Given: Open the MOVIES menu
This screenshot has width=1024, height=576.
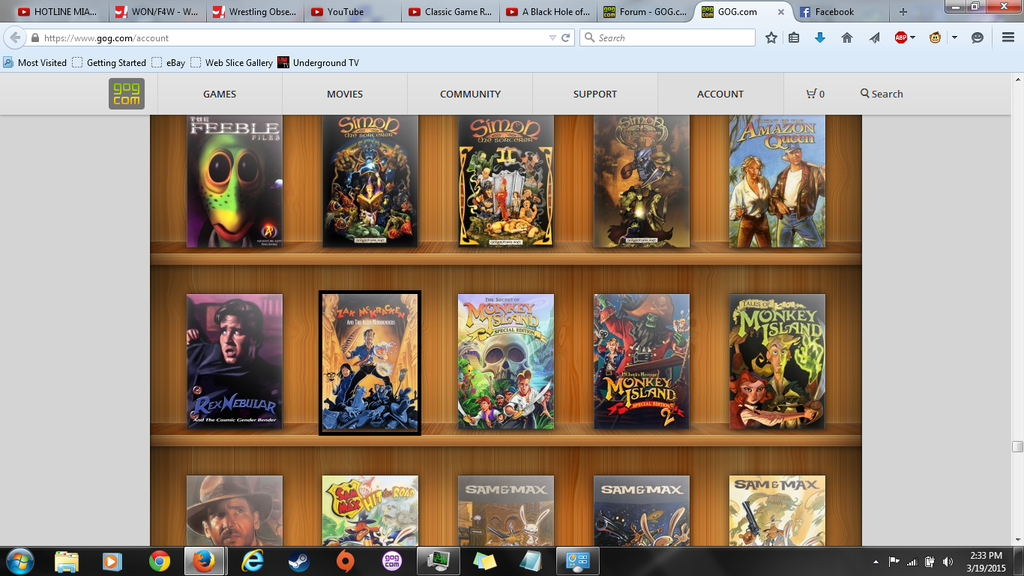Looking at the screenshot, I should tap(345, 94).
